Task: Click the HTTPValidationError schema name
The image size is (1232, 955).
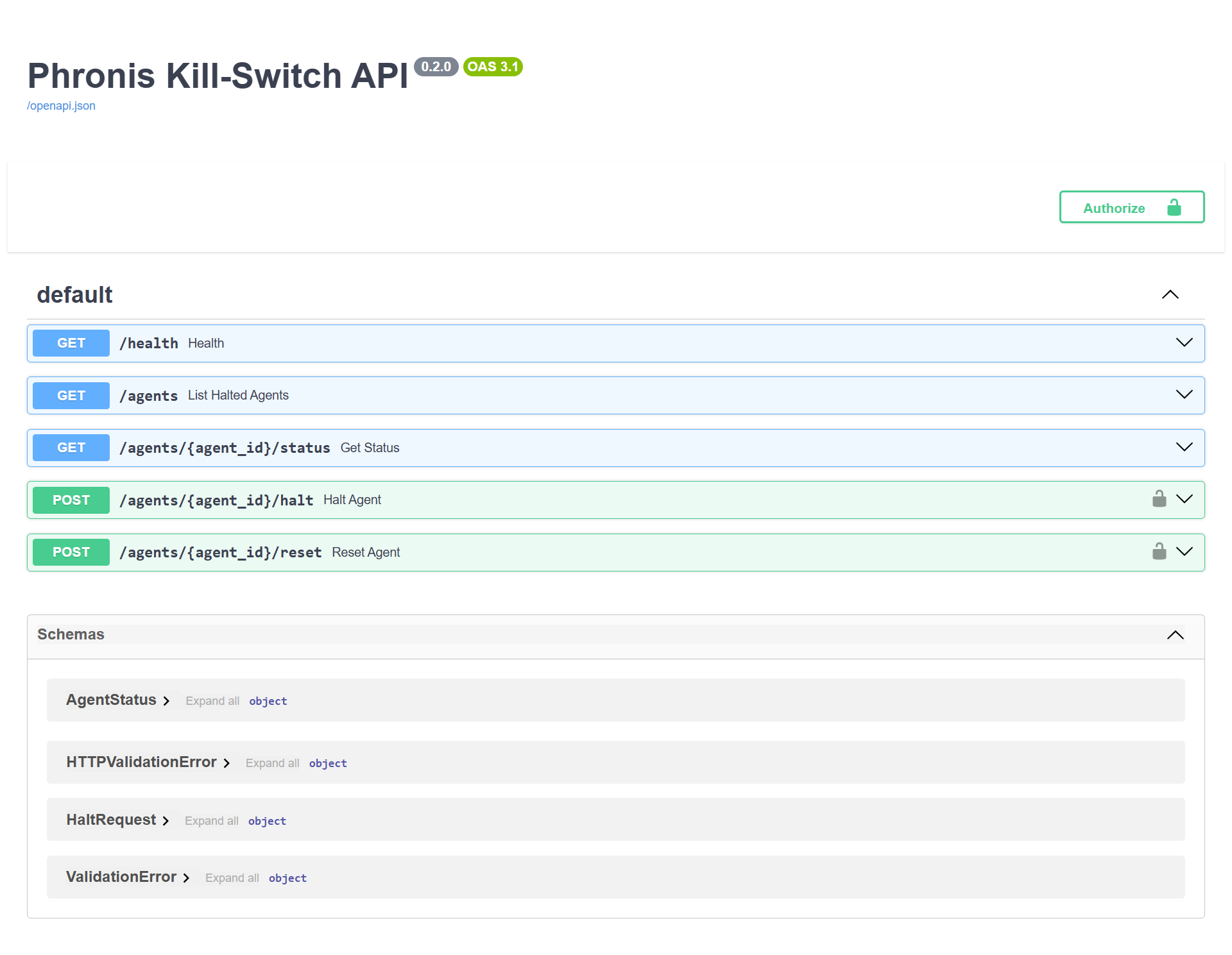Action: (x=141, y=762)
